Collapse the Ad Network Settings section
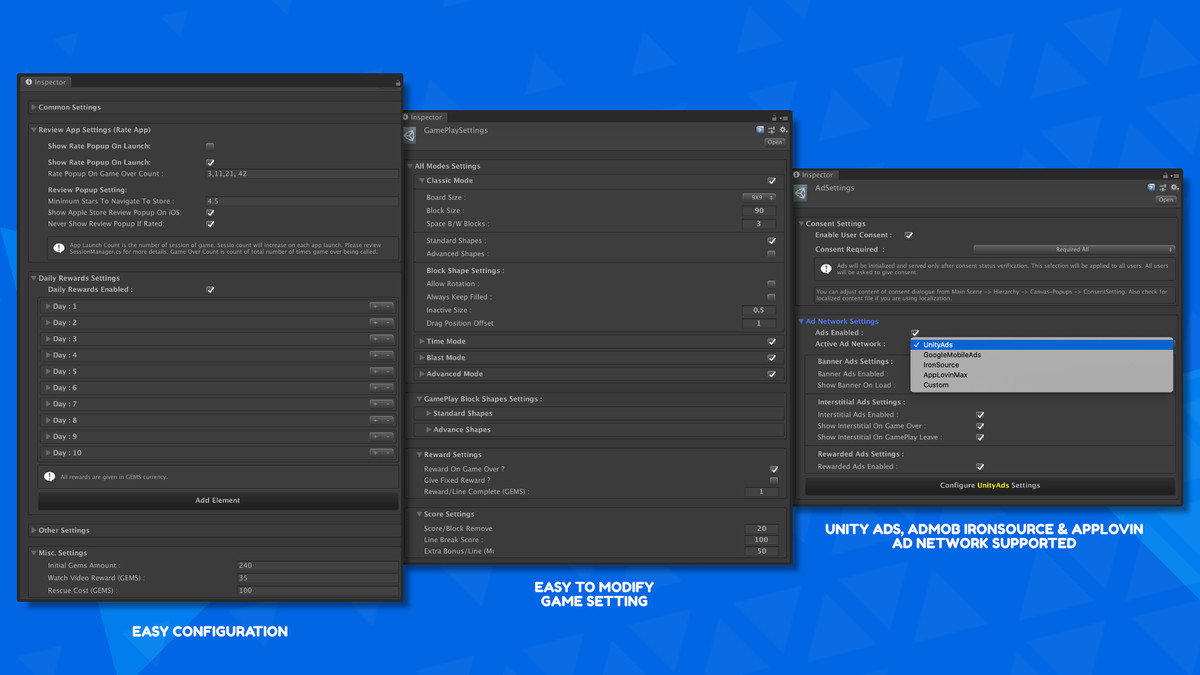This screenshot has height=675, width=1200. coord(801,321)
